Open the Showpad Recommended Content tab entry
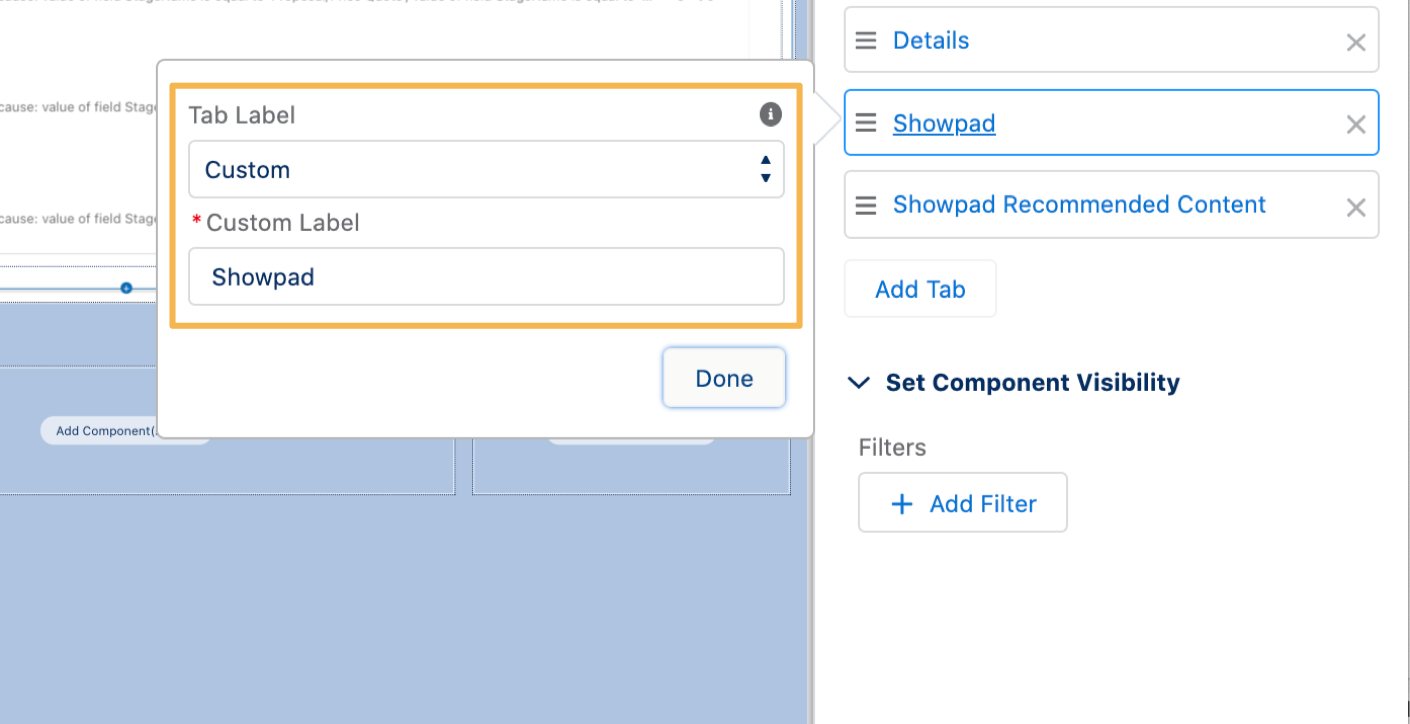Image resolution: width=1410 pixels, height=724 pixels. coord(1078,204)
